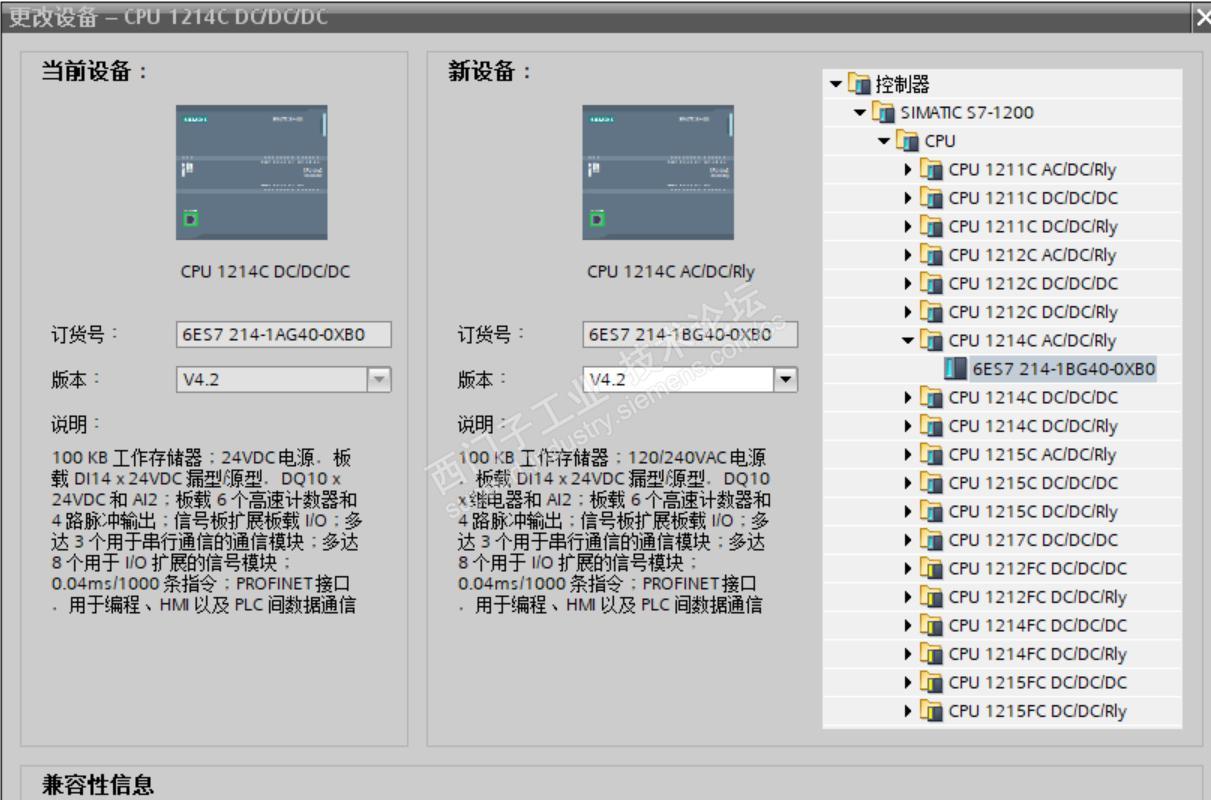Click folder icon of CPU 1212FC DC/DC/Rly
The width and height of the screenshot is (1211, 800).
[931, 597]
